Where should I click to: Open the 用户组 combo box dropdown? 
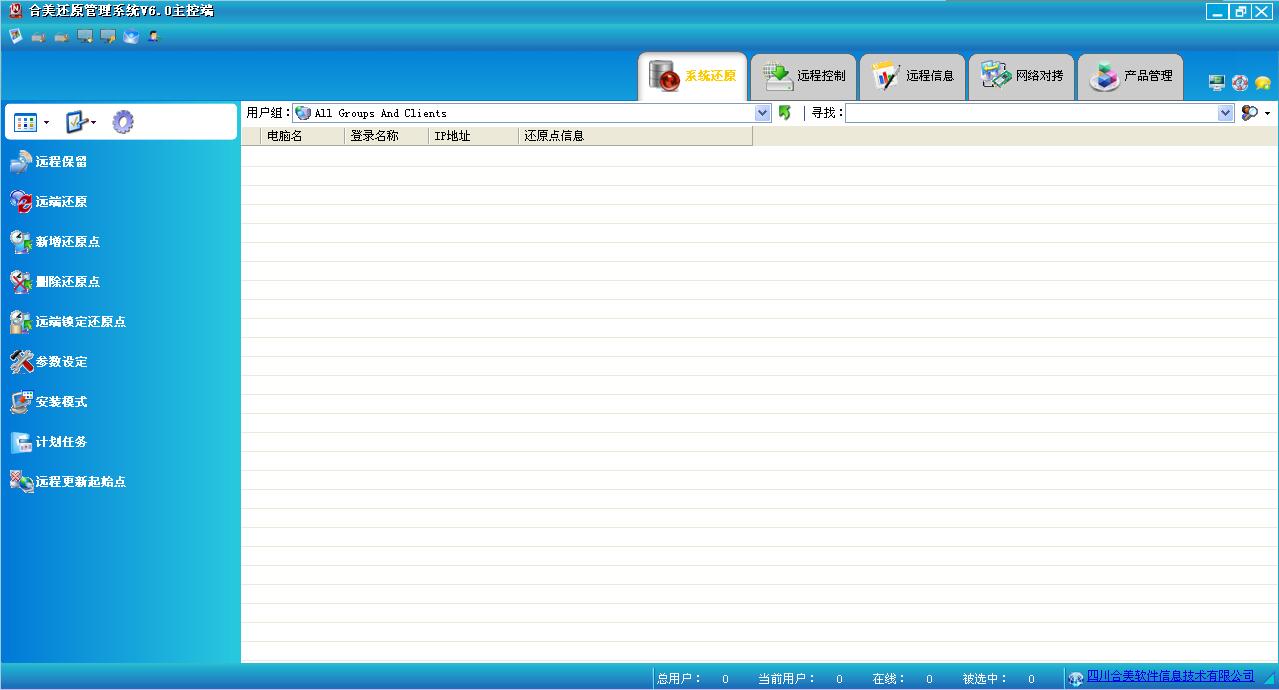[763, 113]
